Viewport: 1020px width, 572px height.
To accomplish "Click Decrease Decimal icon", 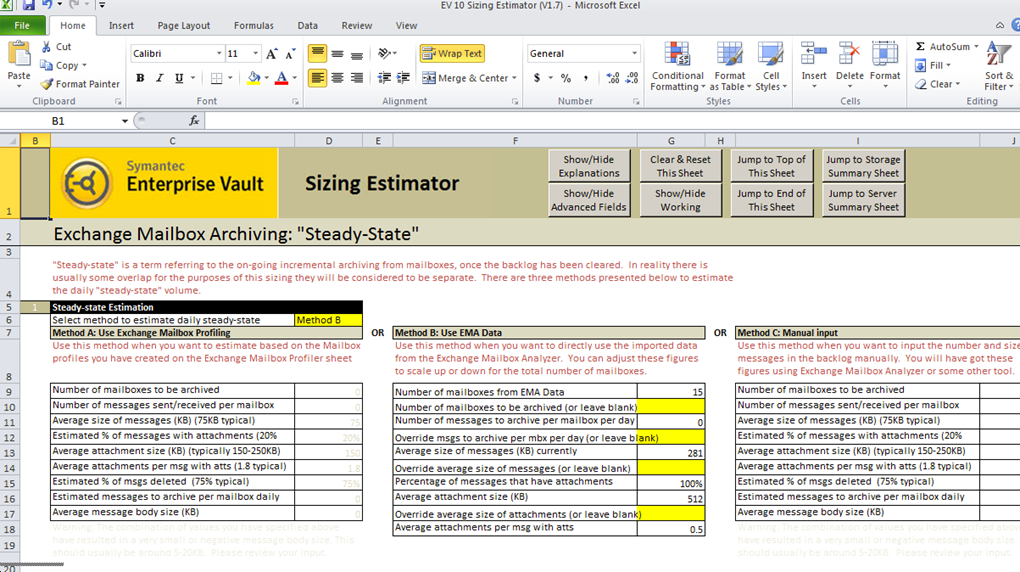I will 632,78.
